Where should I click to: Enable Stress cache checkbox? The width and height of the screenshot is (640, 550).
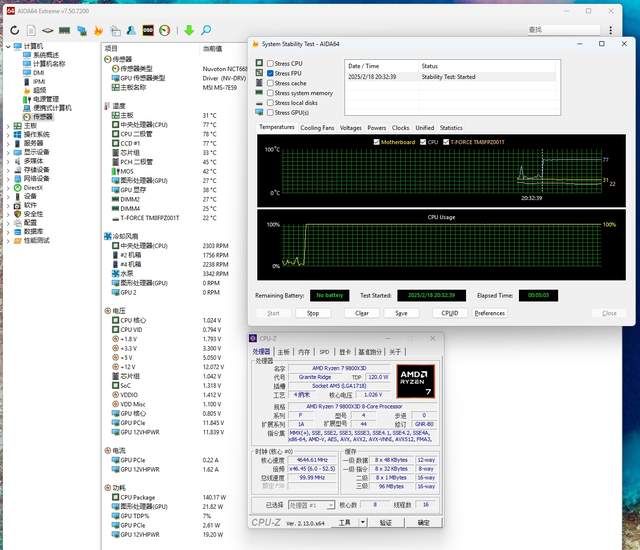coord(270,83)
